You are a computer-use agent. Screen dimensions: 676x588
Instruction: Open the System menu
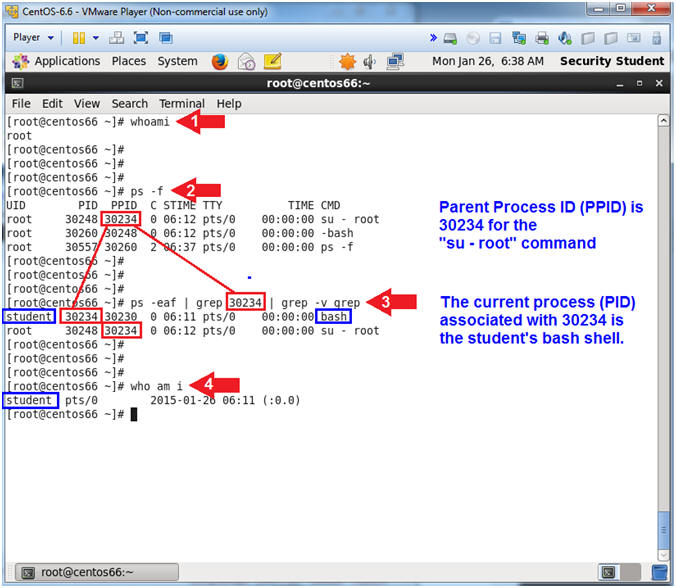click(177, 61)
